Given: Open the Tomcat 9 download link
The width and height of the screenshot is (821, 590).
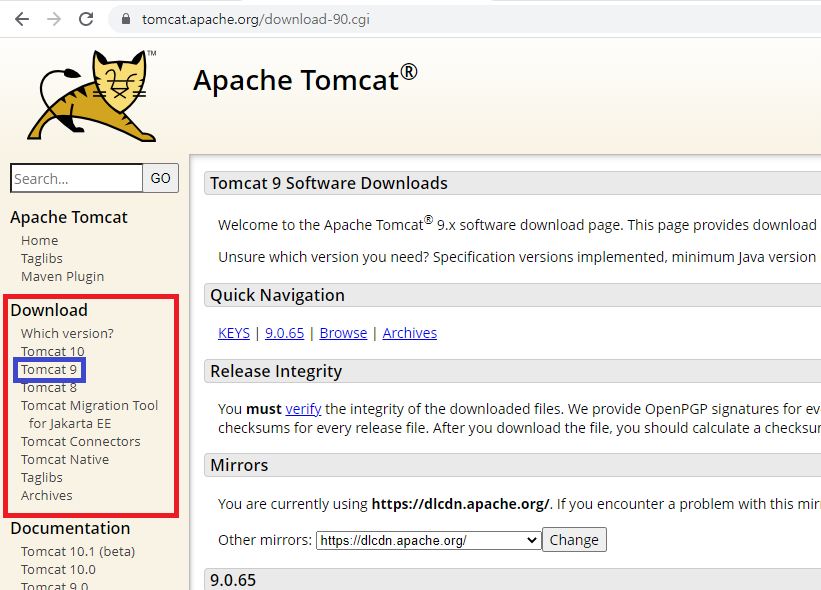Looking at the screenshot, I should click(x=49, y=370).
